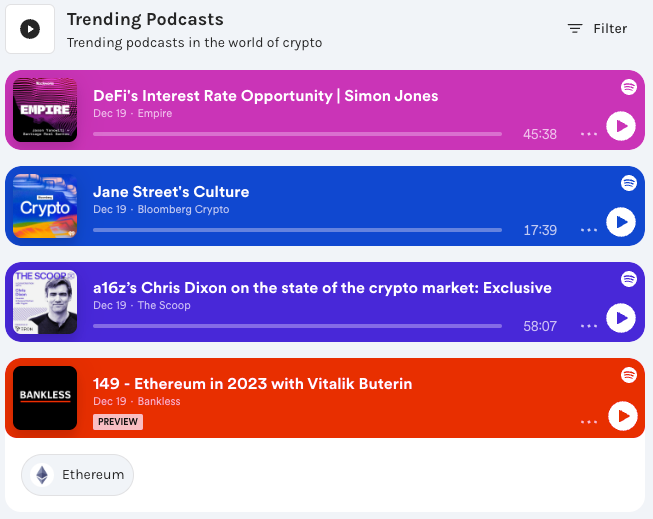This screenshot has height=519, width=653.
Task: Click the Empire podcast cover thumbnail
Action: tap(45, 110)
